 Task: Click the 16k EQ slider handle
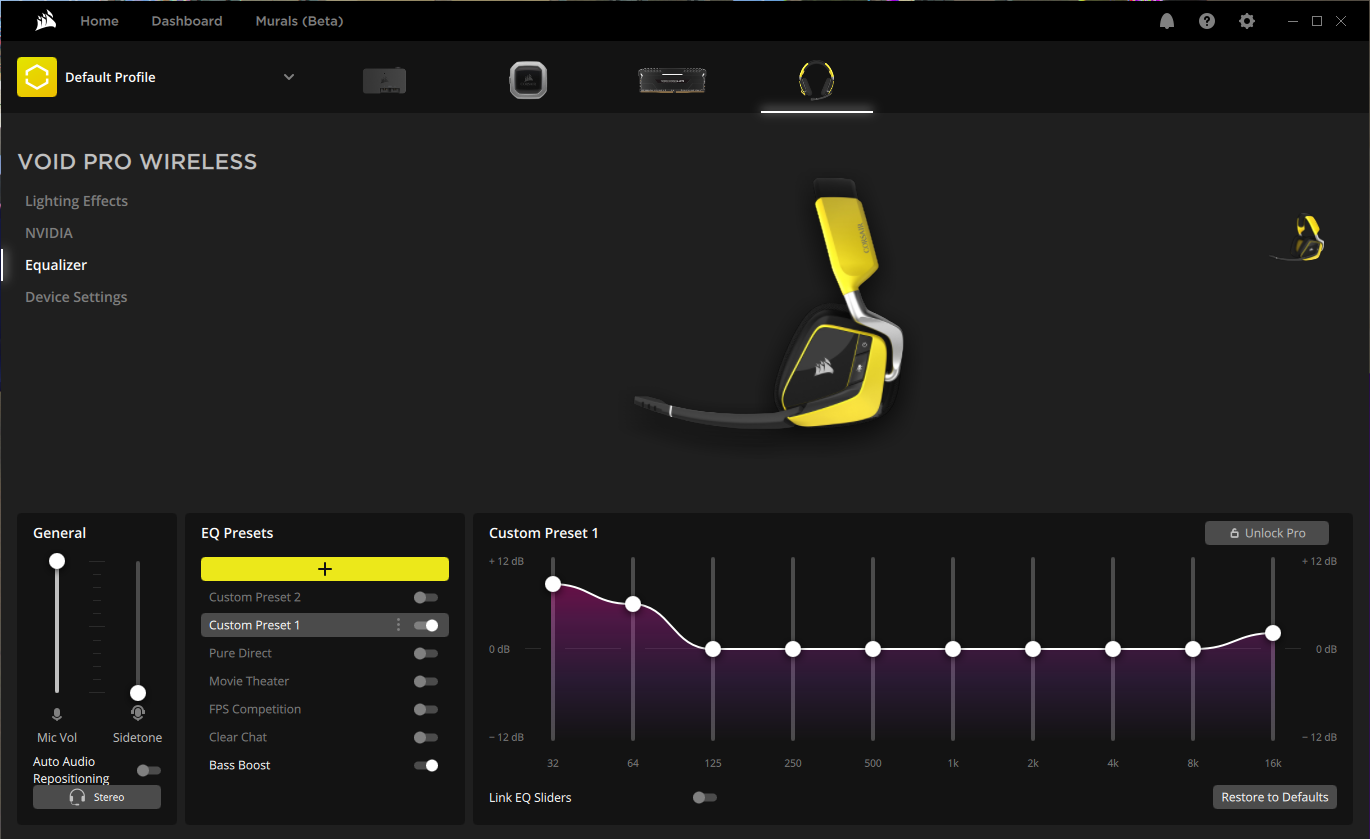click(x=1273, y=633)
